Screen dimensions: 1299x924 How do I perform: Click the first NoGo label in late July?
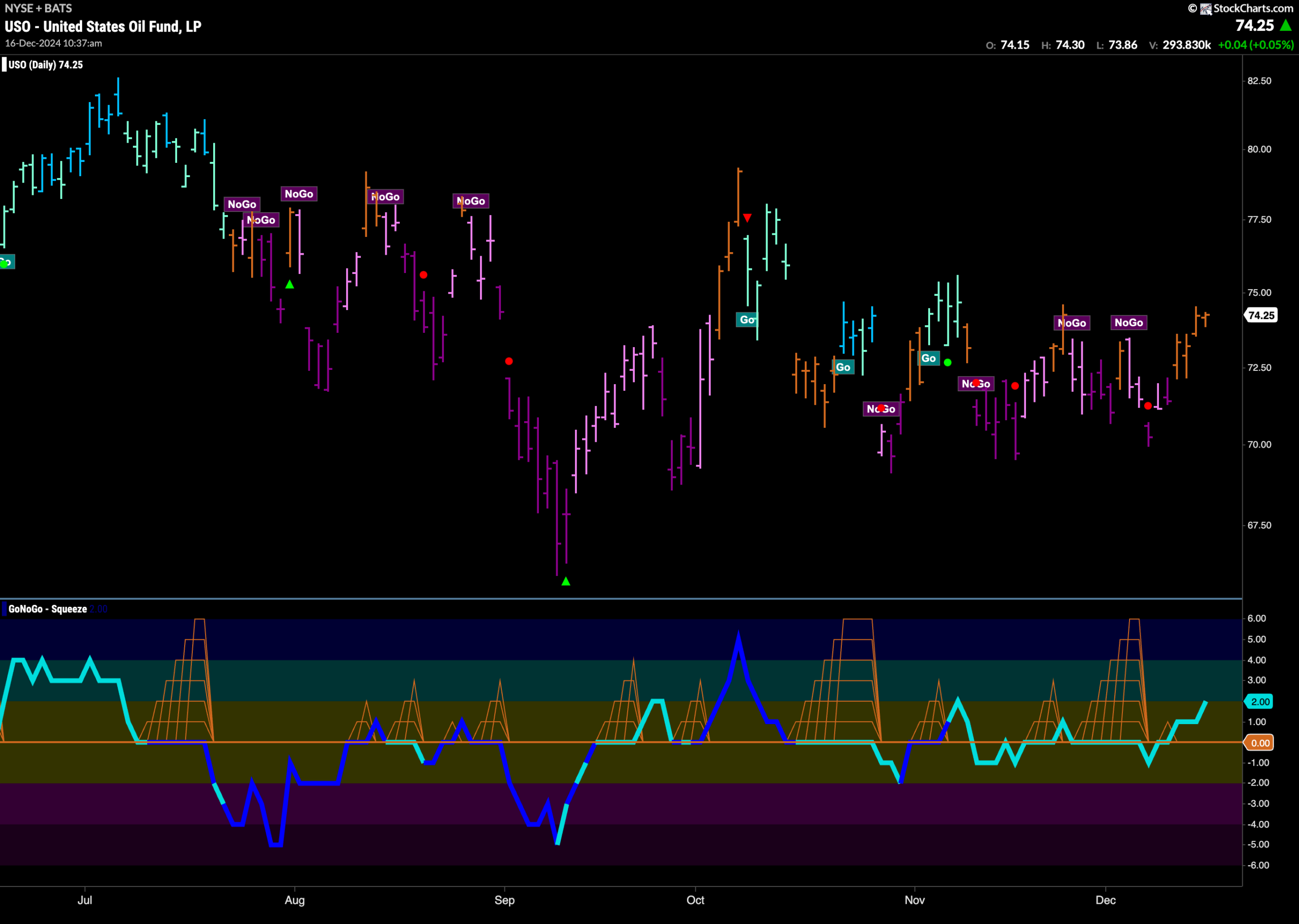point(242,204)
